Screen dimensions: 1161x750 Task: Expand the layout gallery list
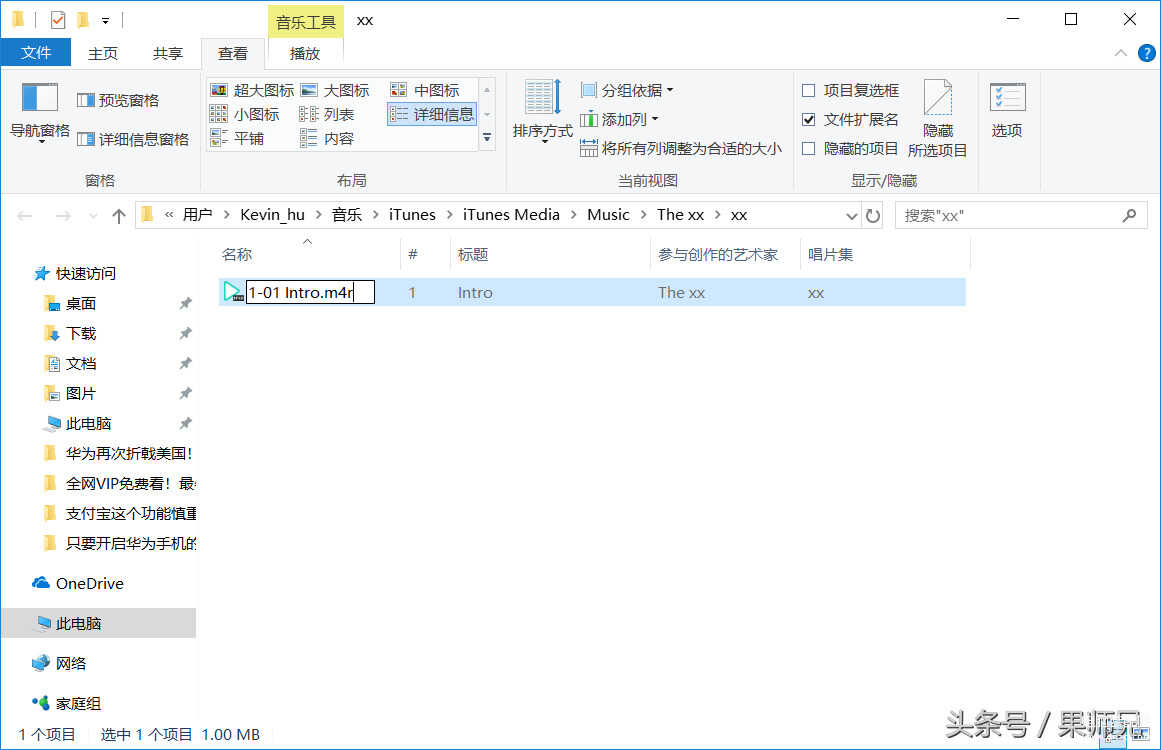[x=487, y=138]
